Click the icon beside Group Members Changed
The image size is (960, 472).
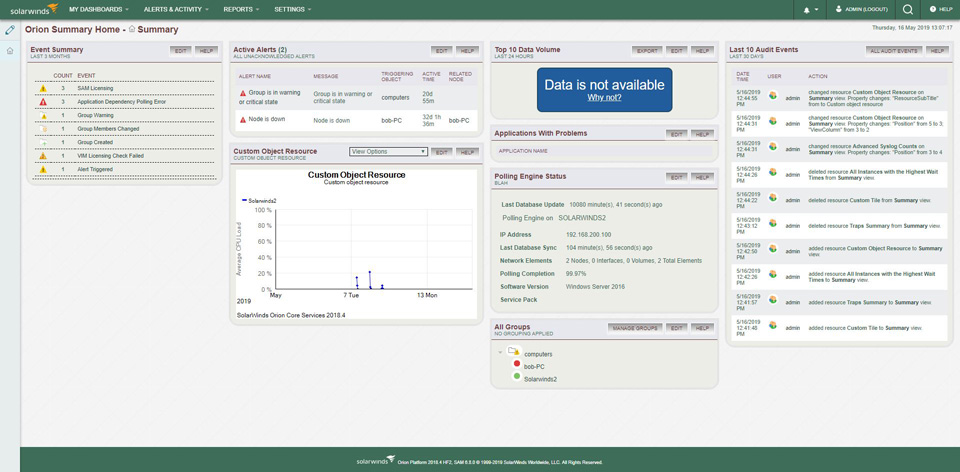click(x=43, y=129)
